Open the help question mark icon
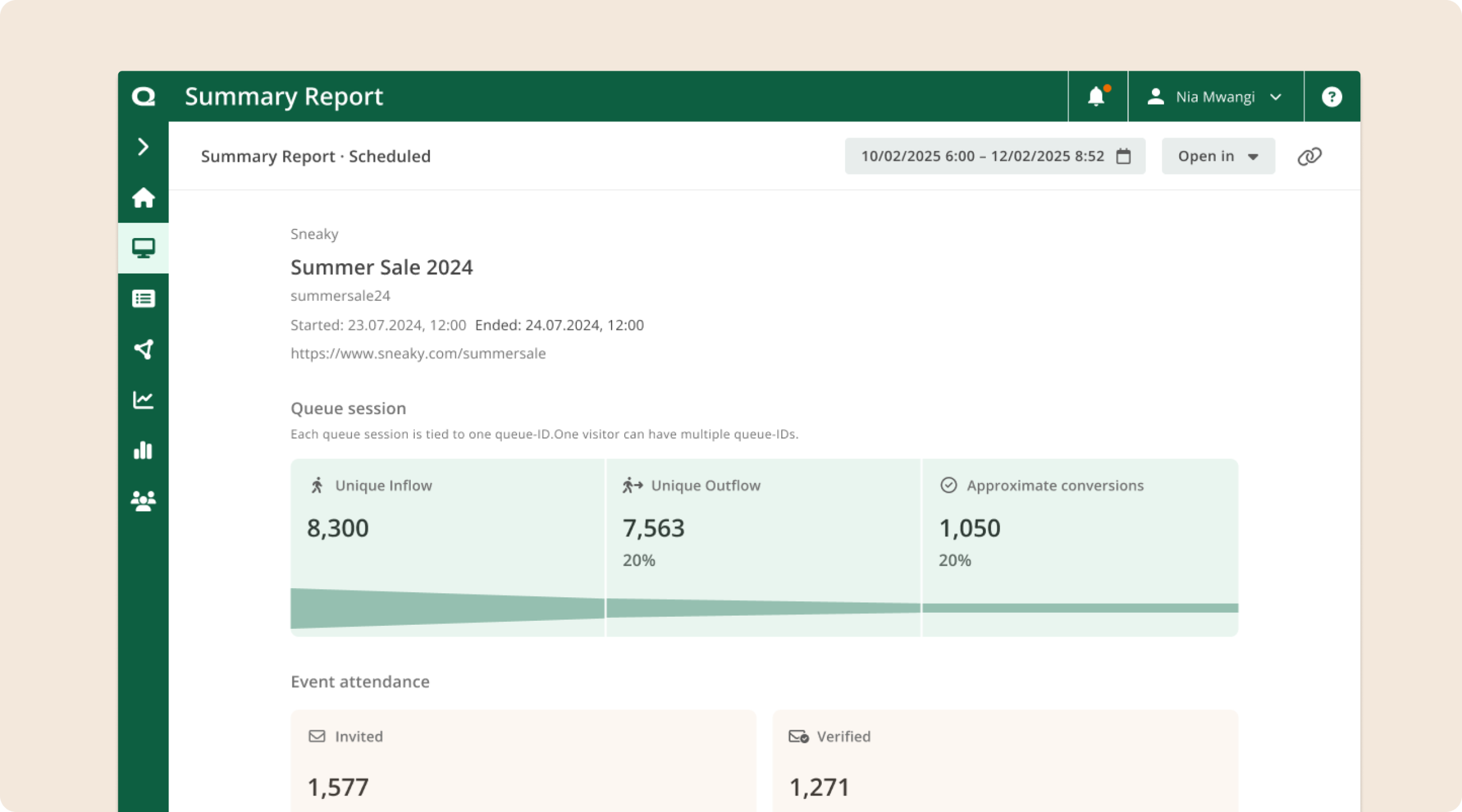Viewport: 1462px width, 812px height. pyautogui.click(x=1331, y=97)
